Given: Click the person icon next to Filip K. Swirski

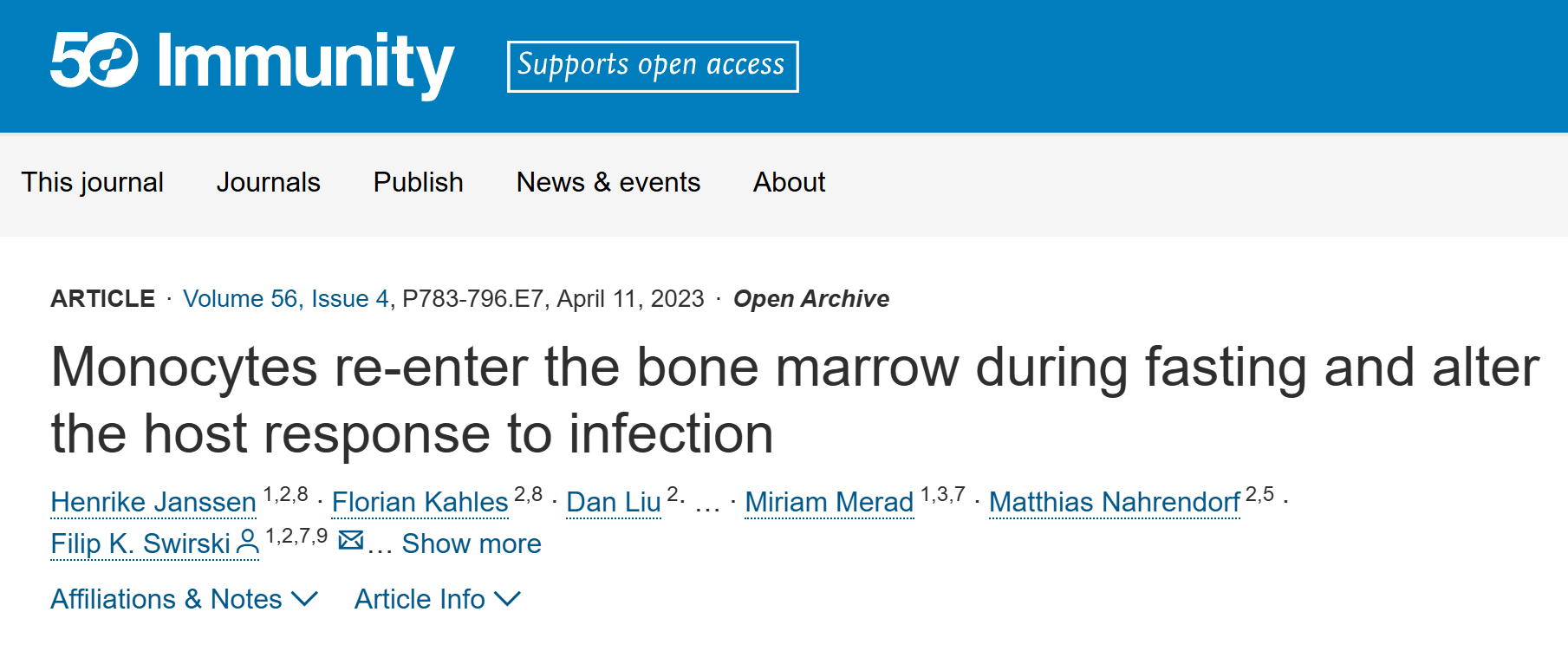Looking at the screenshot, I should click(248, 542).
